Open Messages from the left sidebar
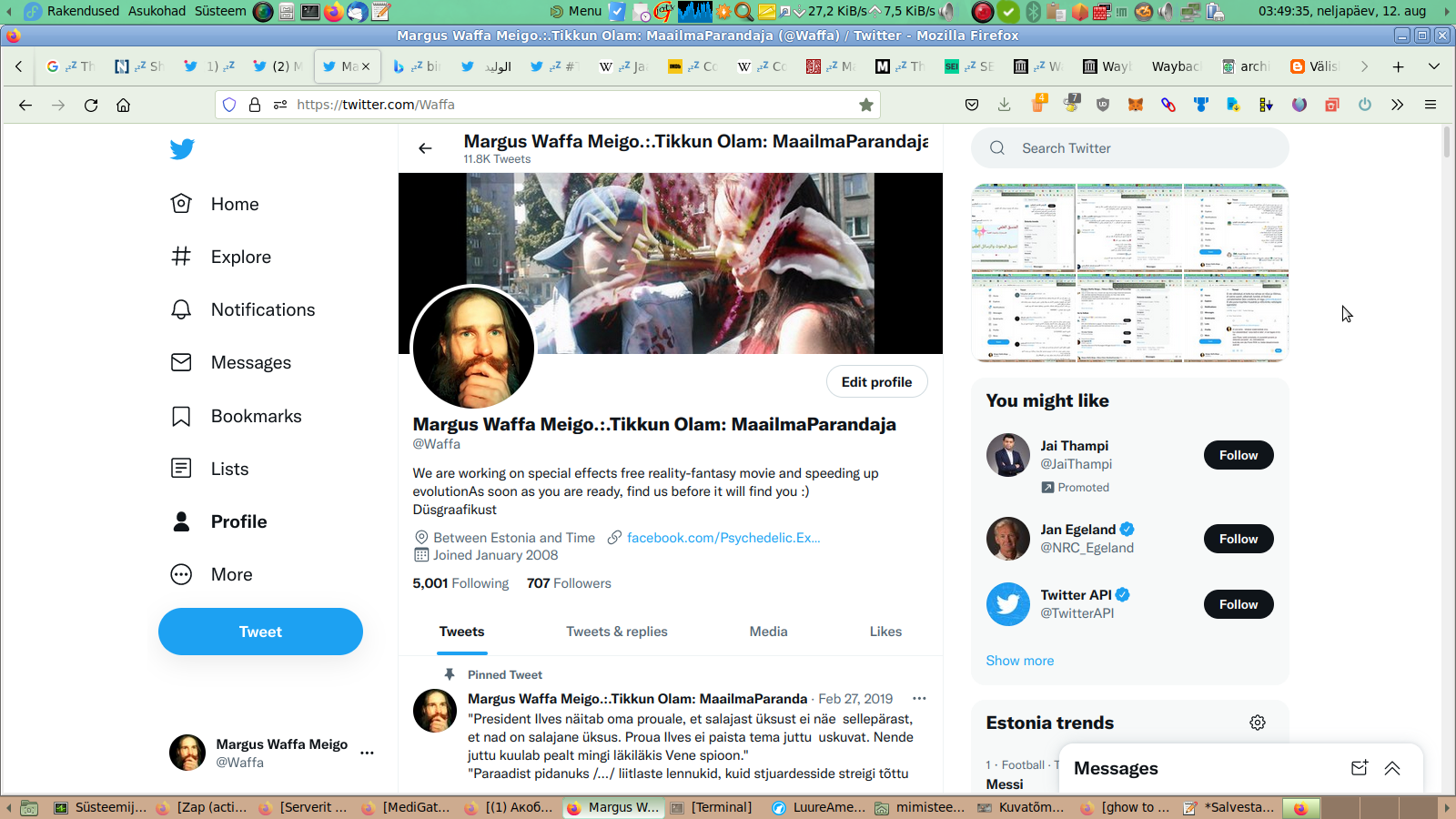The image size is (1456, 819). click(231, 362)
